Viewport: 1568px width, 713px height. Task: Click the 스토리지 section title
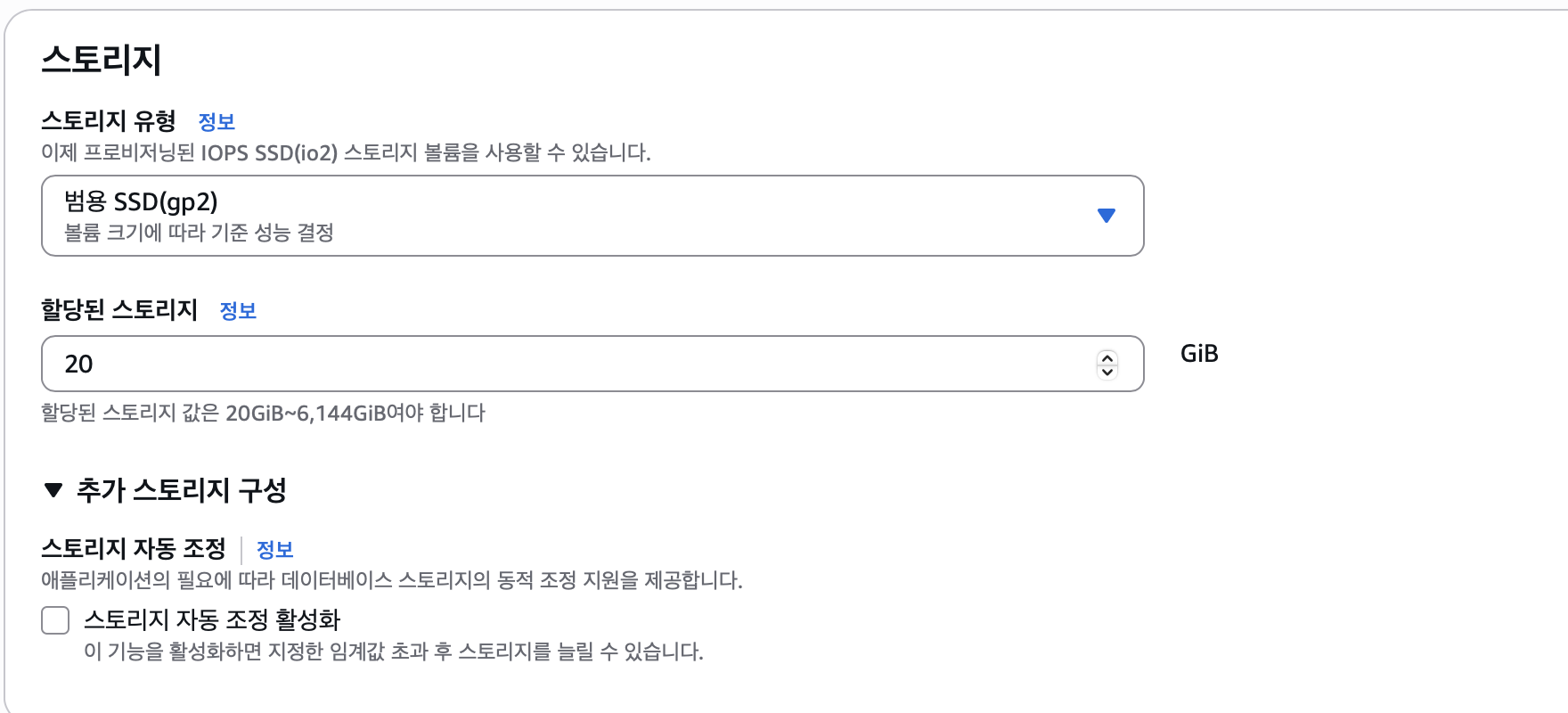click(x=102, y=60)
